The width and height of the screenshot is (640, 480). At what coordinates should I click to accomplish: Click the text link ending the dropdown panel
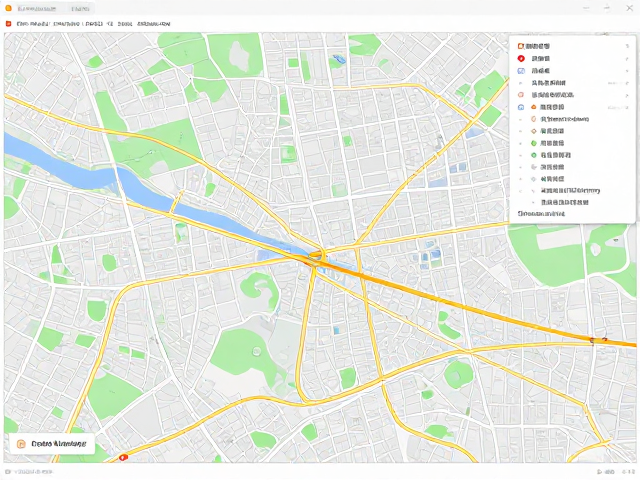(x=541, y=213)
